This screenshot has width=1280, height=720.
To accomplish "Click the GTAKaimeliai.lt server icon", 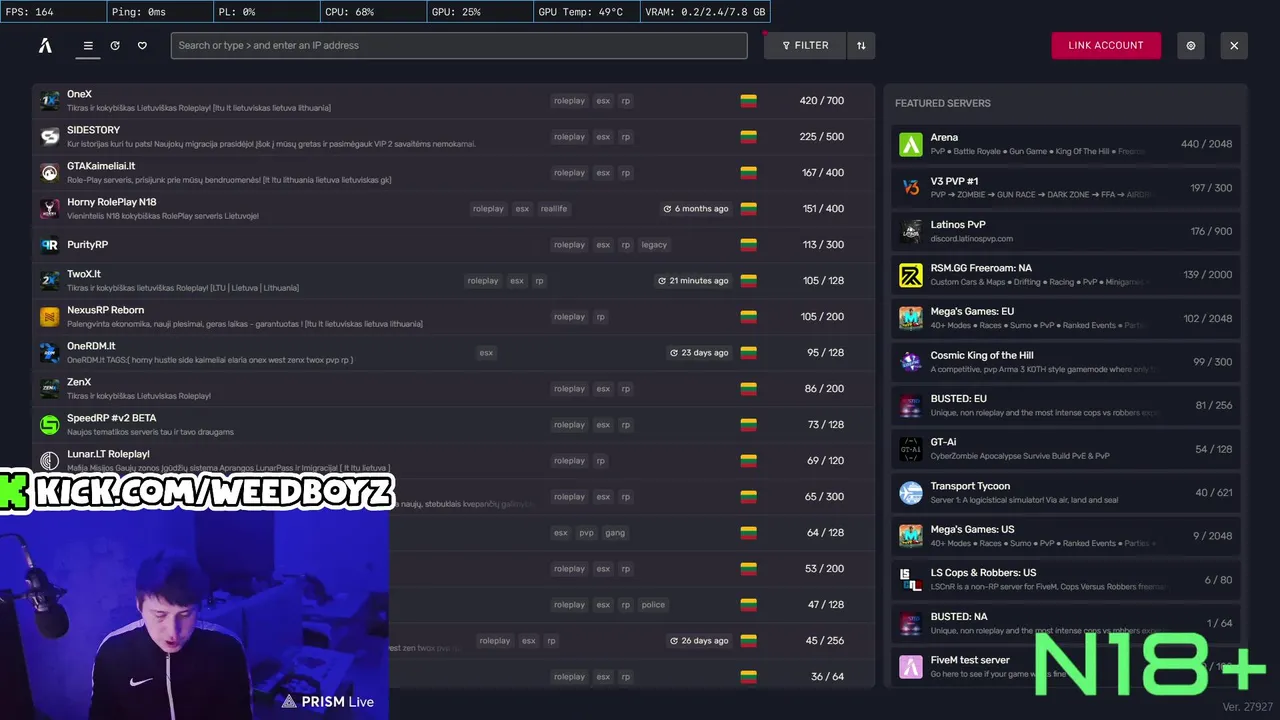I will pos(49,172).
